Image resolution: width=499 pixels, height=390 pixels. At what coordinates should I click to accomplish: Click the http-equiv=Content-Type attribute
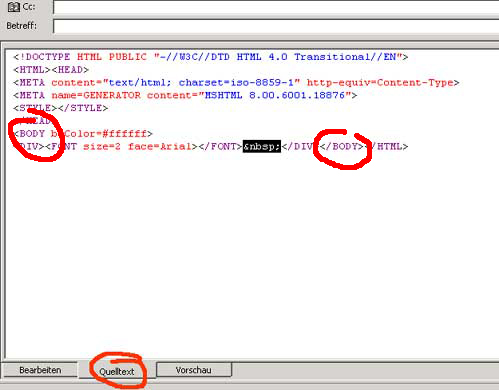point(380,83)
